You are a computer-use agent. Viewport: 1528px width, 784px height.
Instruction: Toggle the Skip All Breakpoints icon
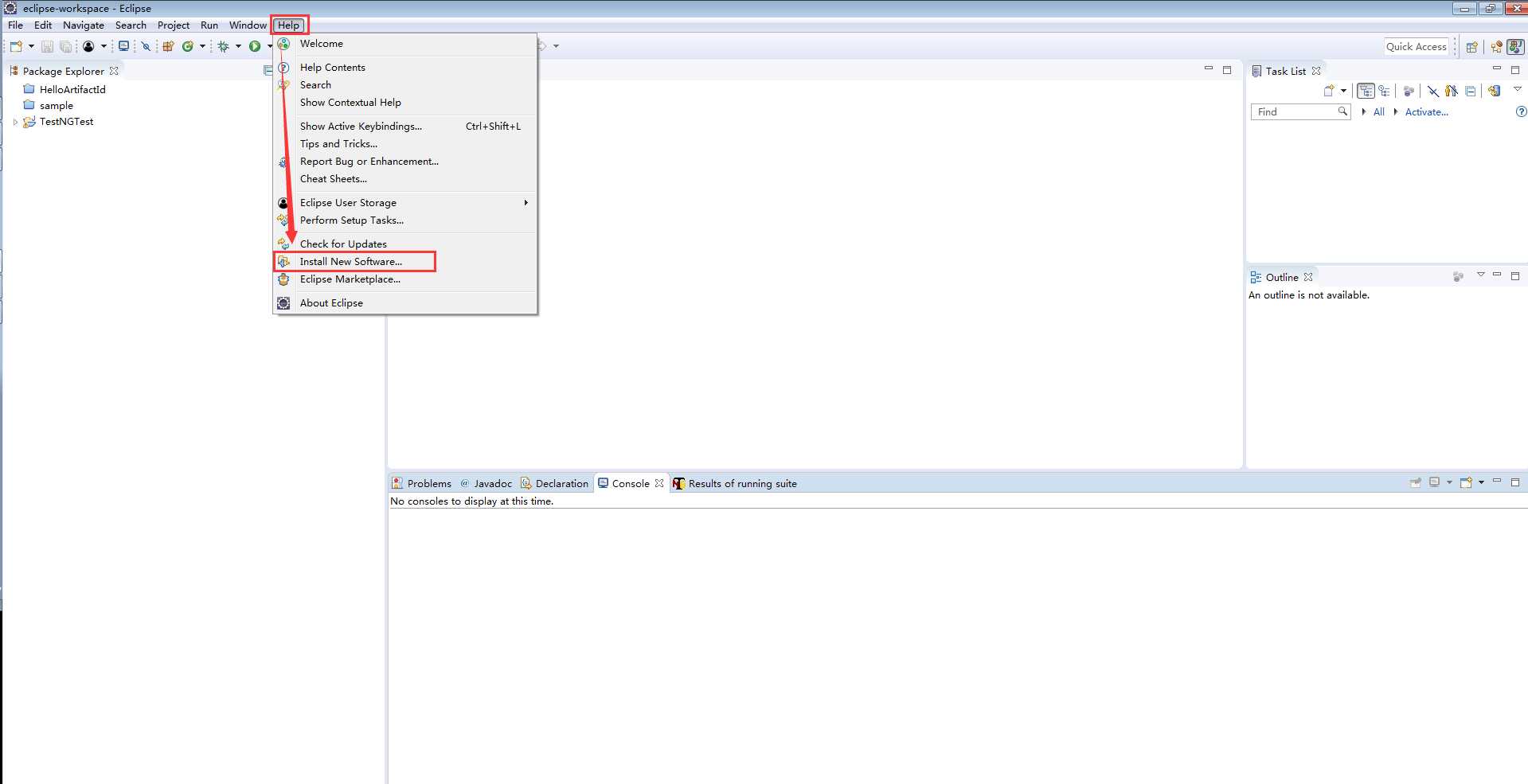point(146,46)
